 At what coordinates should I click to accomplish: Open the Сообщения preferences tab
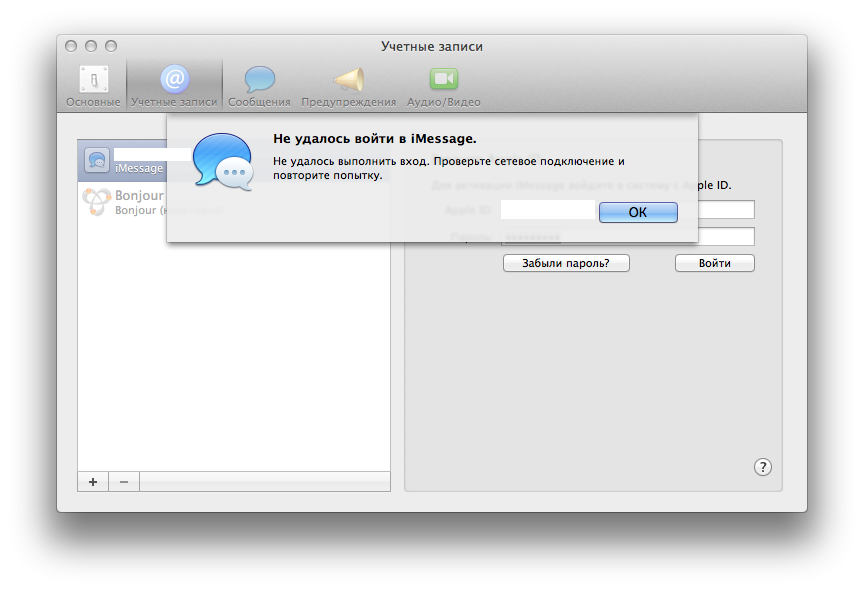click(259, 86)
